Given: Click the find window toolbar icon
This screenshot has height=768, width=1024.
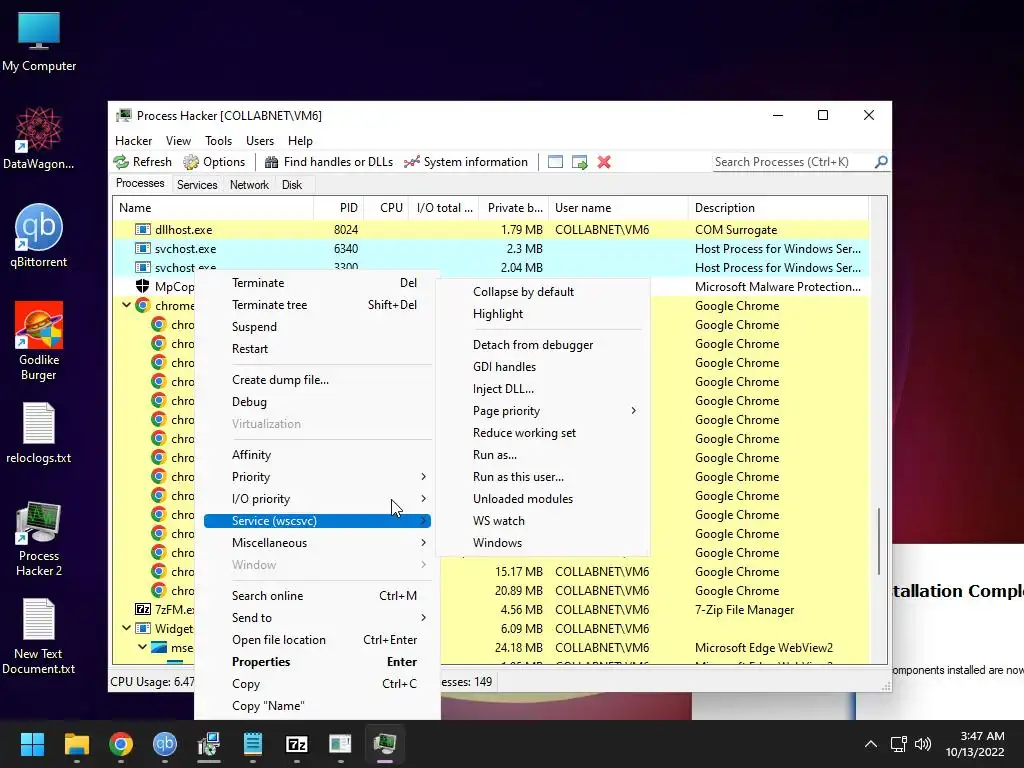Looking at the screenshot, I should [x=555, y=162].
